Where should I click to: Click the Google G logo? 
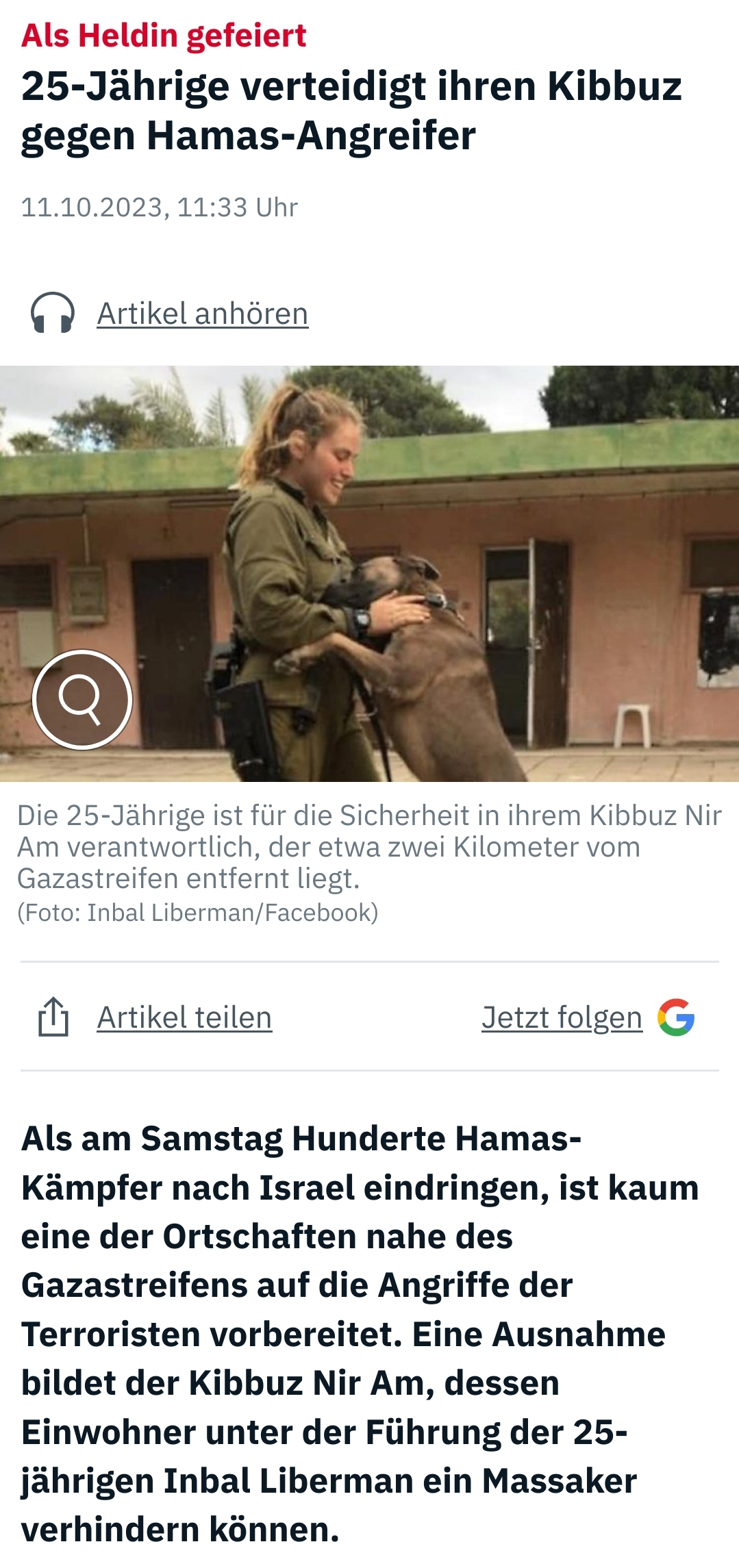[x=676, y=1017]
